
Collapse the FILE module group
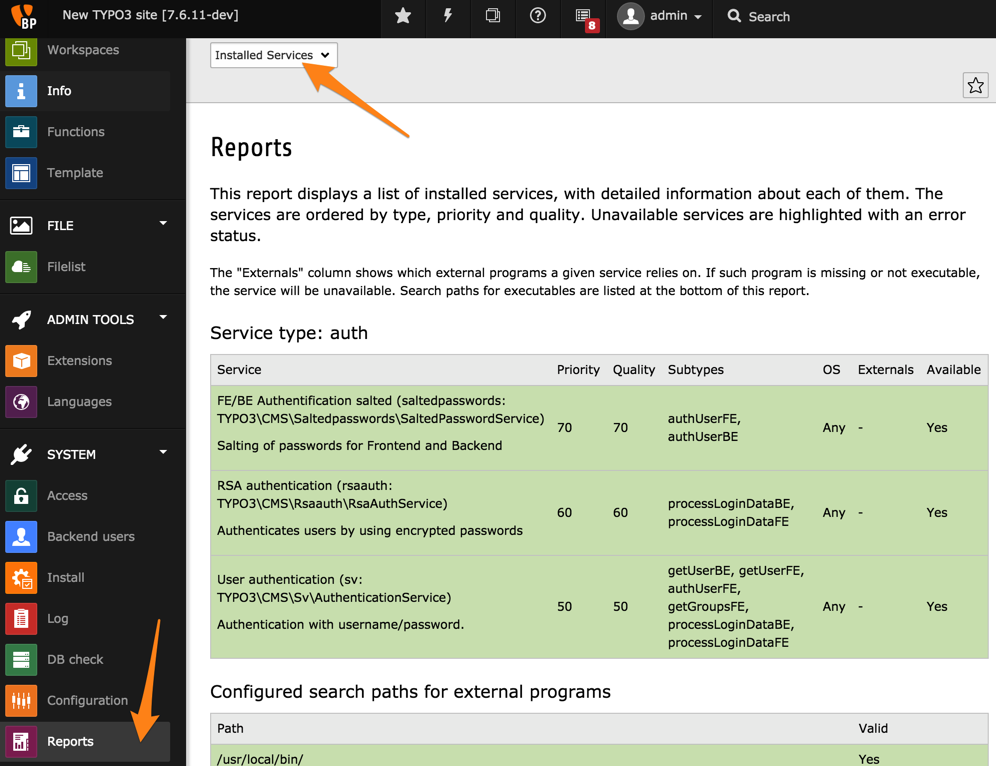click(163, 224)
